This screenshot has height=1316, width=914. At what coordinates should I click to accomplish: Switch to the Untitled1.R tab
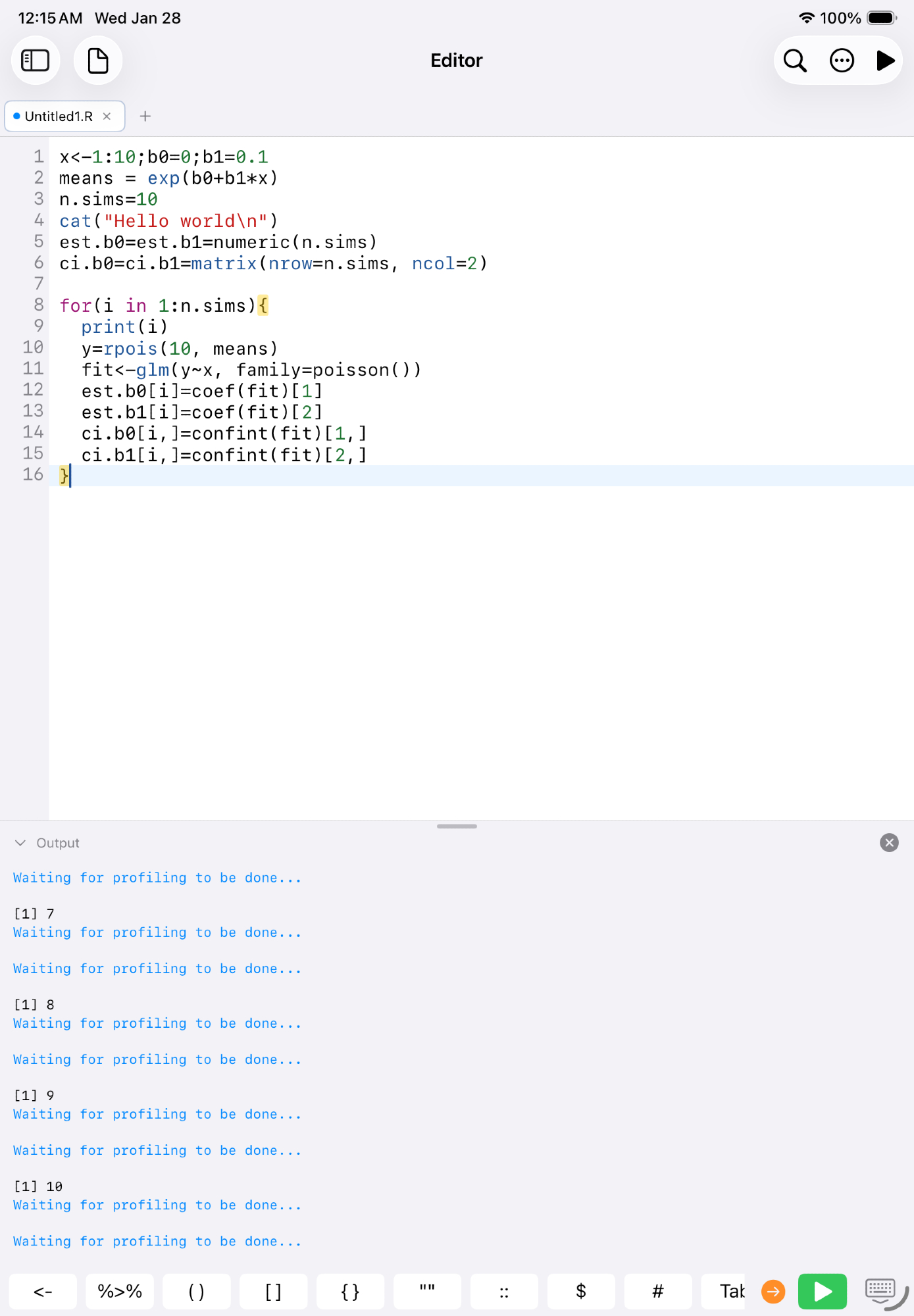[58, 116]
